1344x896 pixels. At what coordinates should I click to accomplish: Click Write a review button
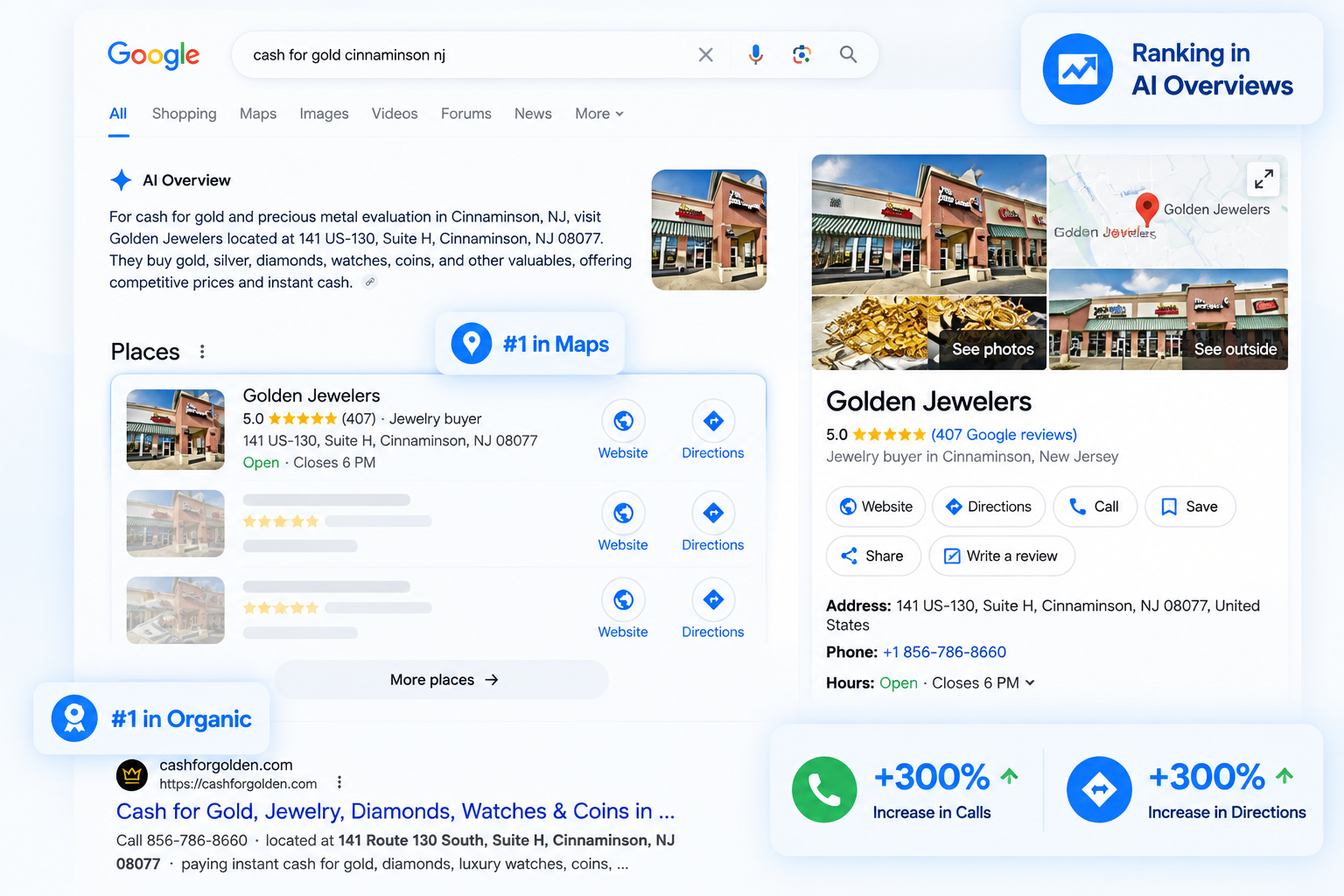point(1002,556)
